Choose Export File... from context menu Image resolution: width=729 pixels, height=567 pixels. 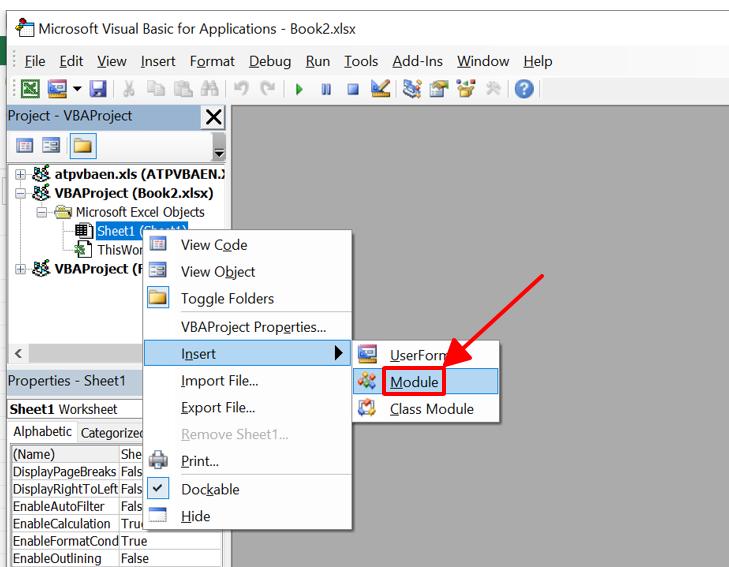[247, 408]
